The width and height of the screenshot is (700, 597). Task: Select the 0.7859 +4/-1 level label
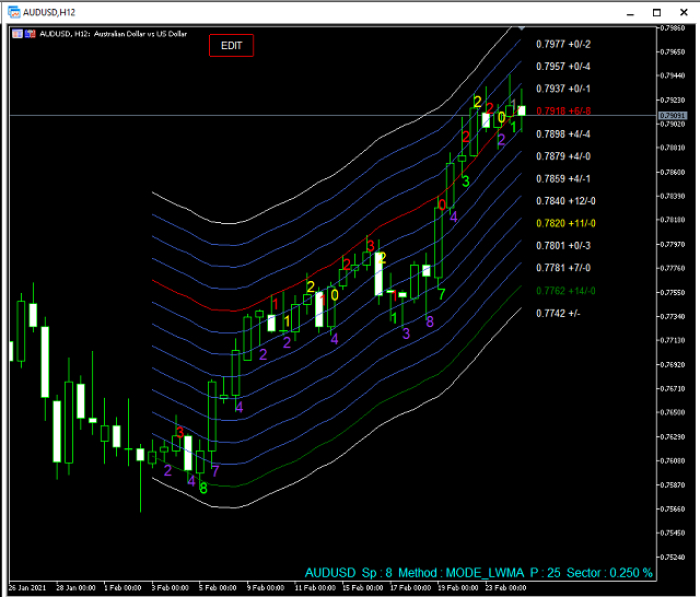click(563, 179)
